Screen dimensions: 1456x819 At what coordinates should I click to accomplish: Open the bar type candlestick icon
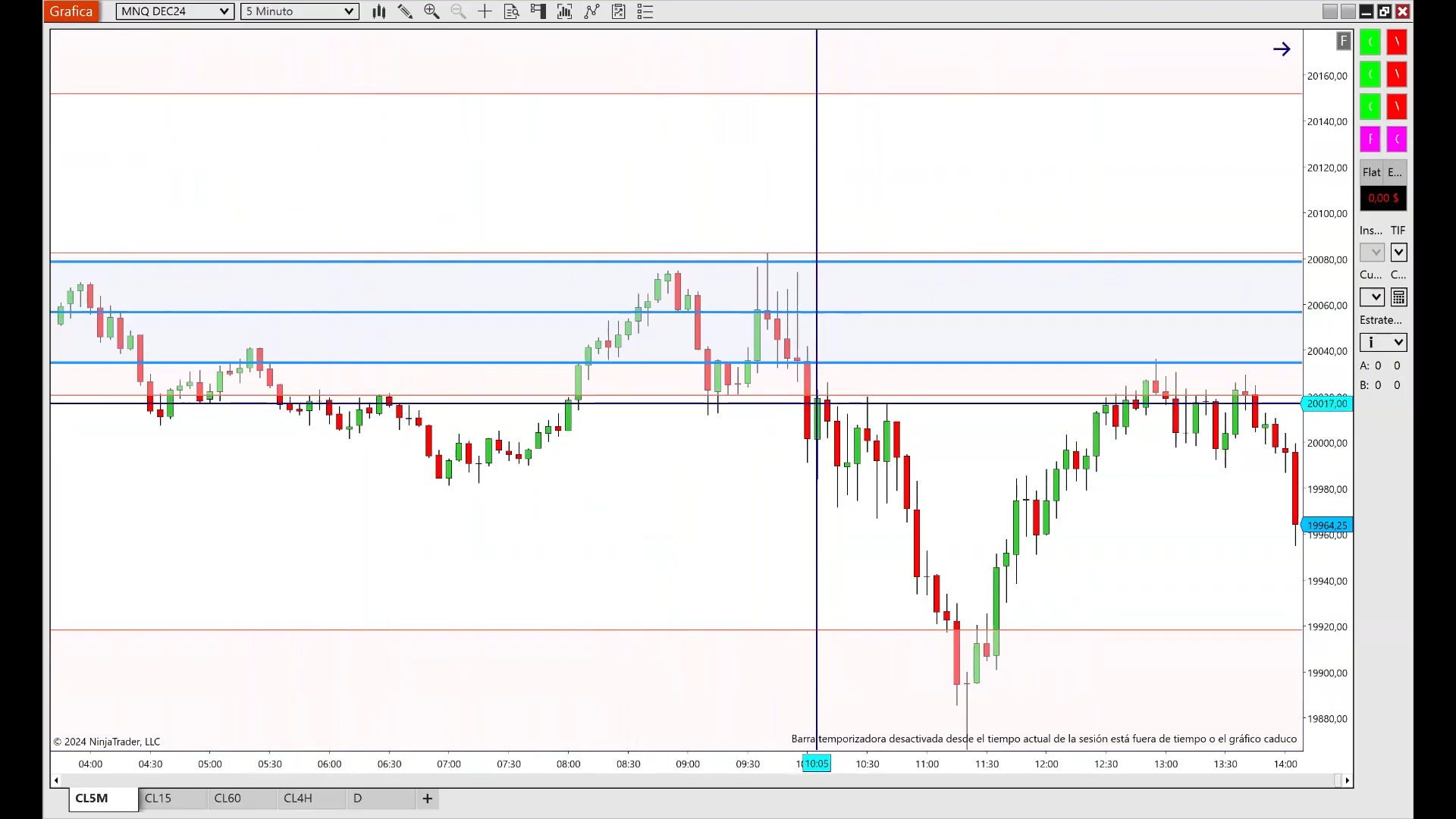(379, 11)
